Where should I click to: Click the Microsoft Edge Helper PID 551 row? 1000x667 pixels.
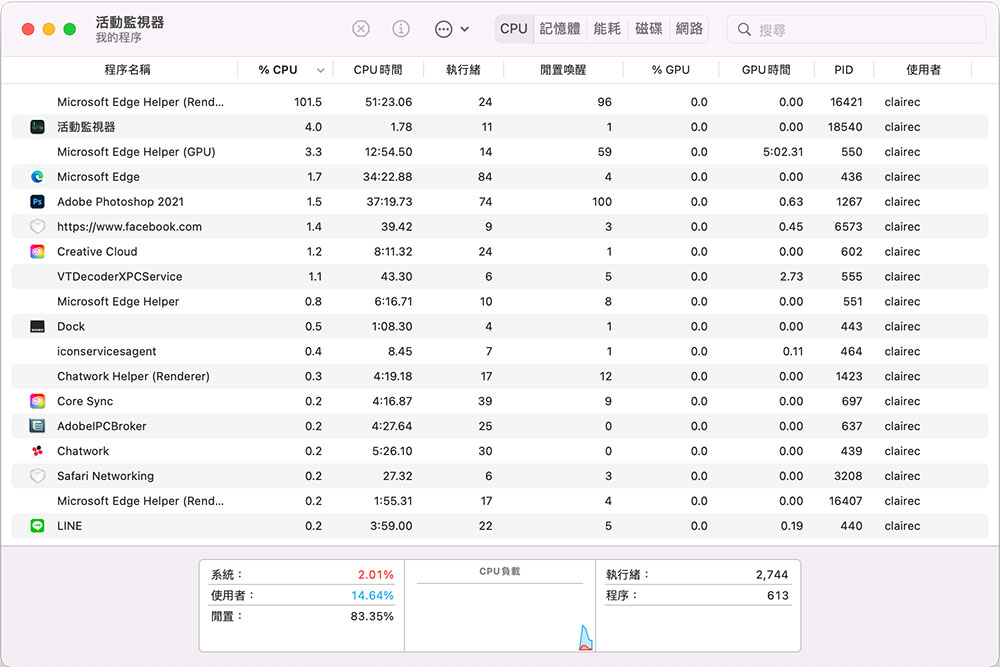tap(500, 301)
